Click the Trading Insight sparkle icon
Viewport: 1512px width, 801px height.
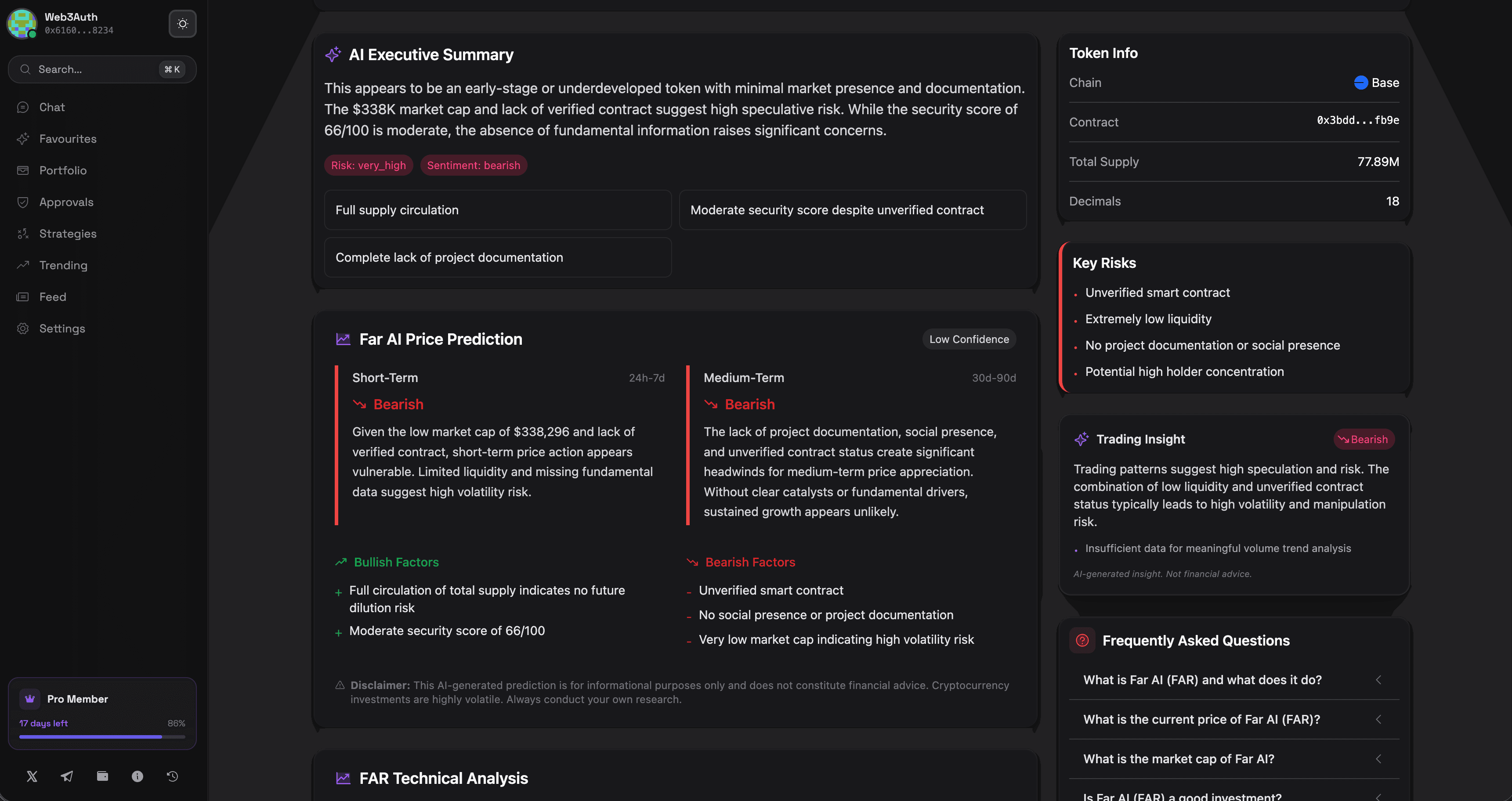1081,440
